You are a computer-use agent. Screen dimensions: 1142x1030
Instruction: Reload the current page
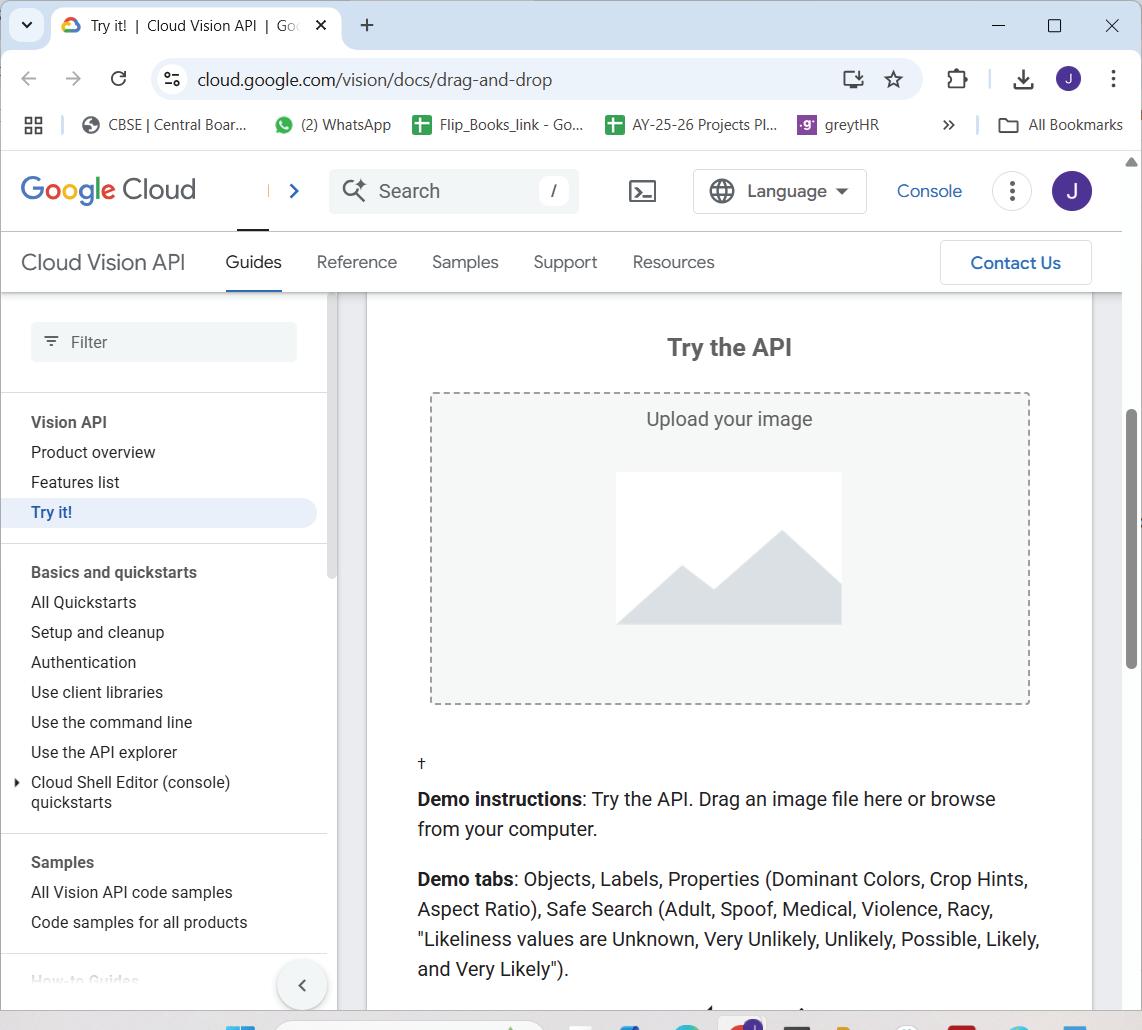119,79
